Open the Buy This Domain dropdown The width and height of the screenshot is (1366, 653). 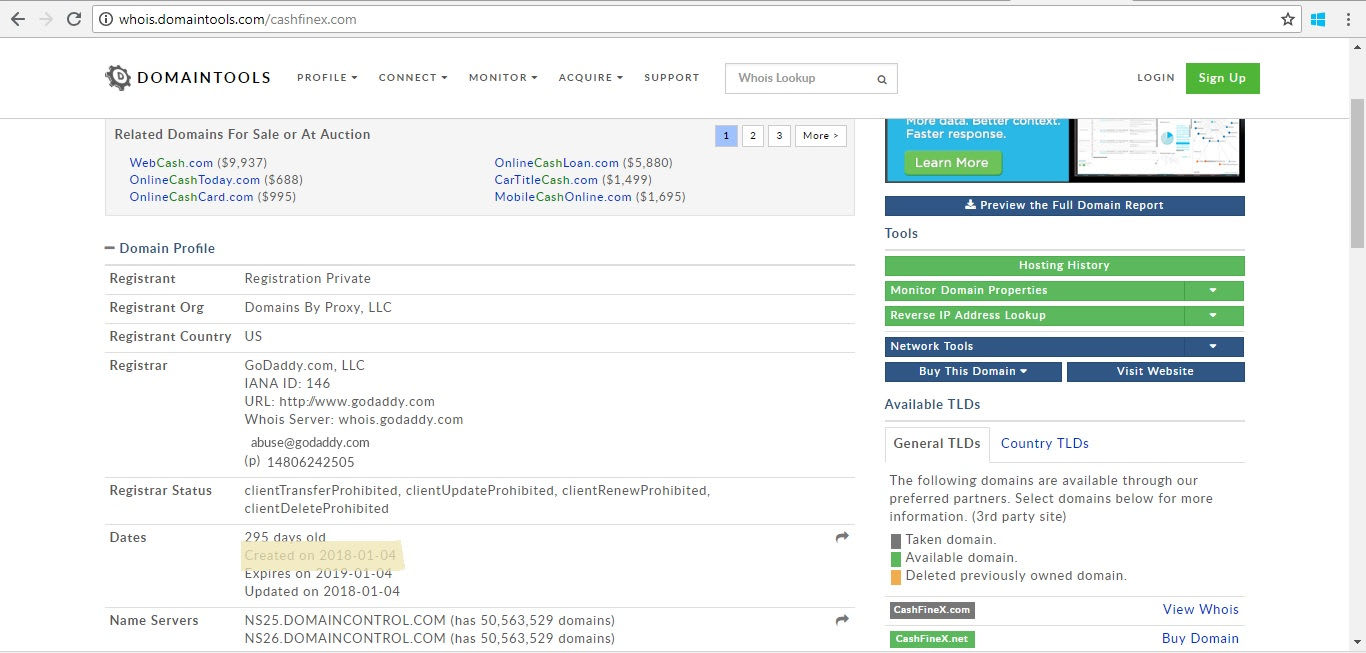coord(973,372)
